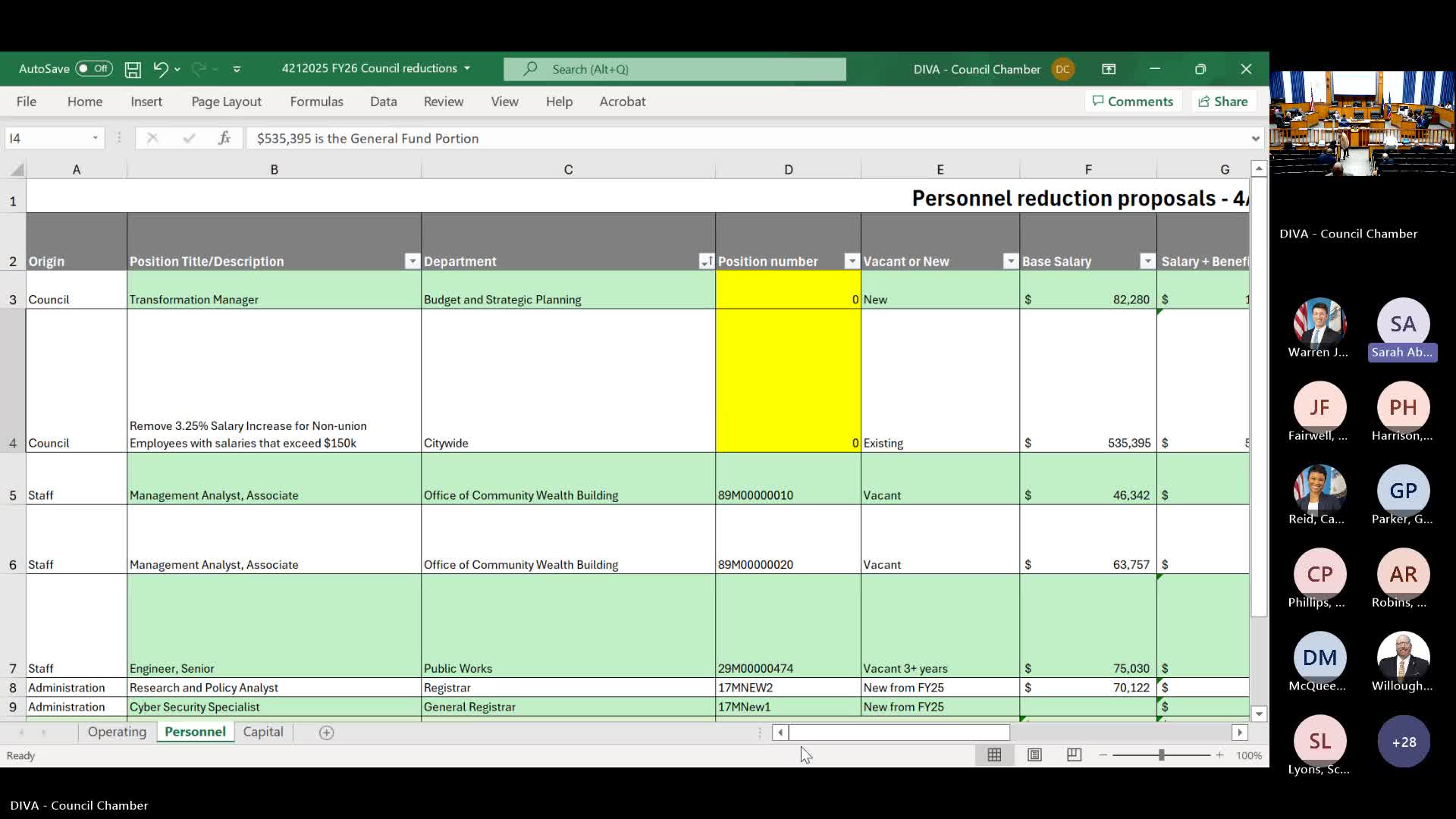Open the View tab
This screenshot has width=1456, height=819.
(504, 102)
